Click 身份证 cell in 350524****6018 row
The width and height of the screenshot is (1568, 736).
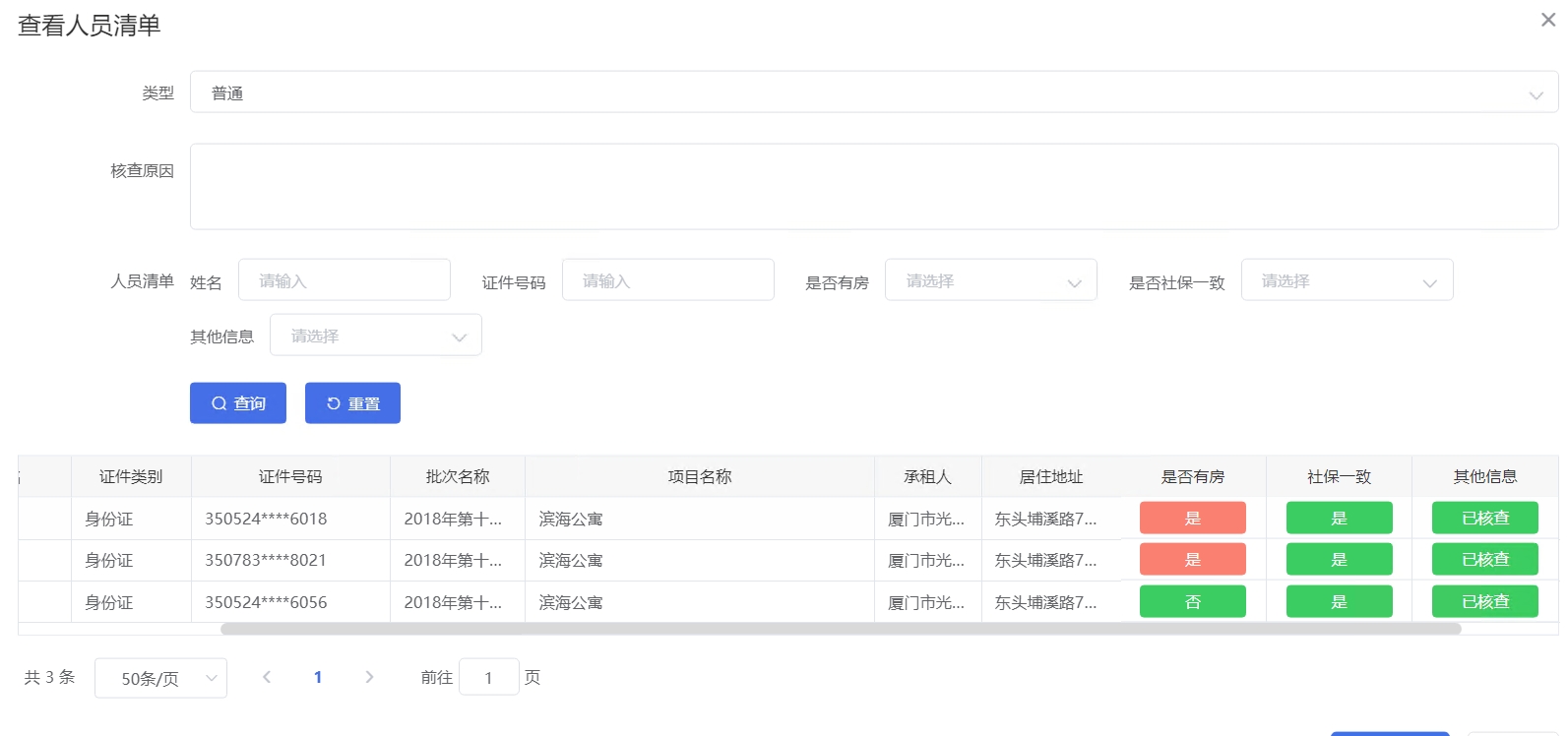(131, 519)
